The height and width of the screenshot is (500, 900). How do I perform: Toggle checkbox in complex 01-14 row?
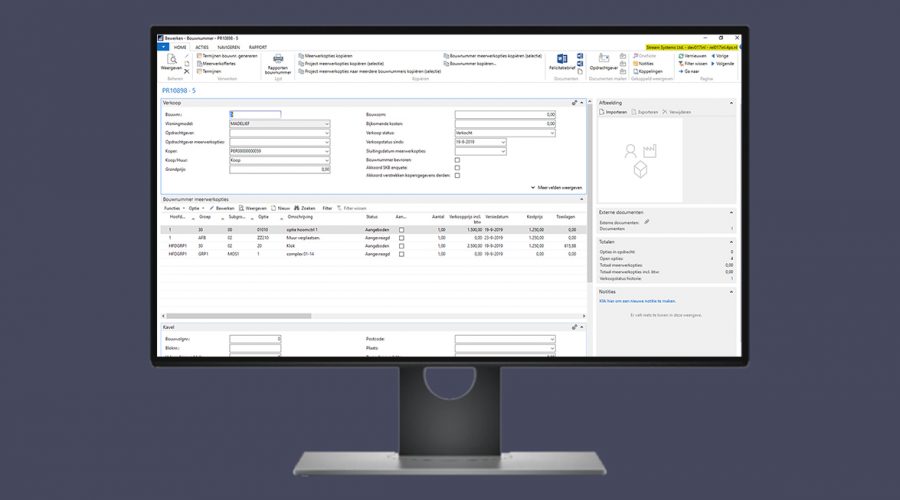(x=401, y=254)
